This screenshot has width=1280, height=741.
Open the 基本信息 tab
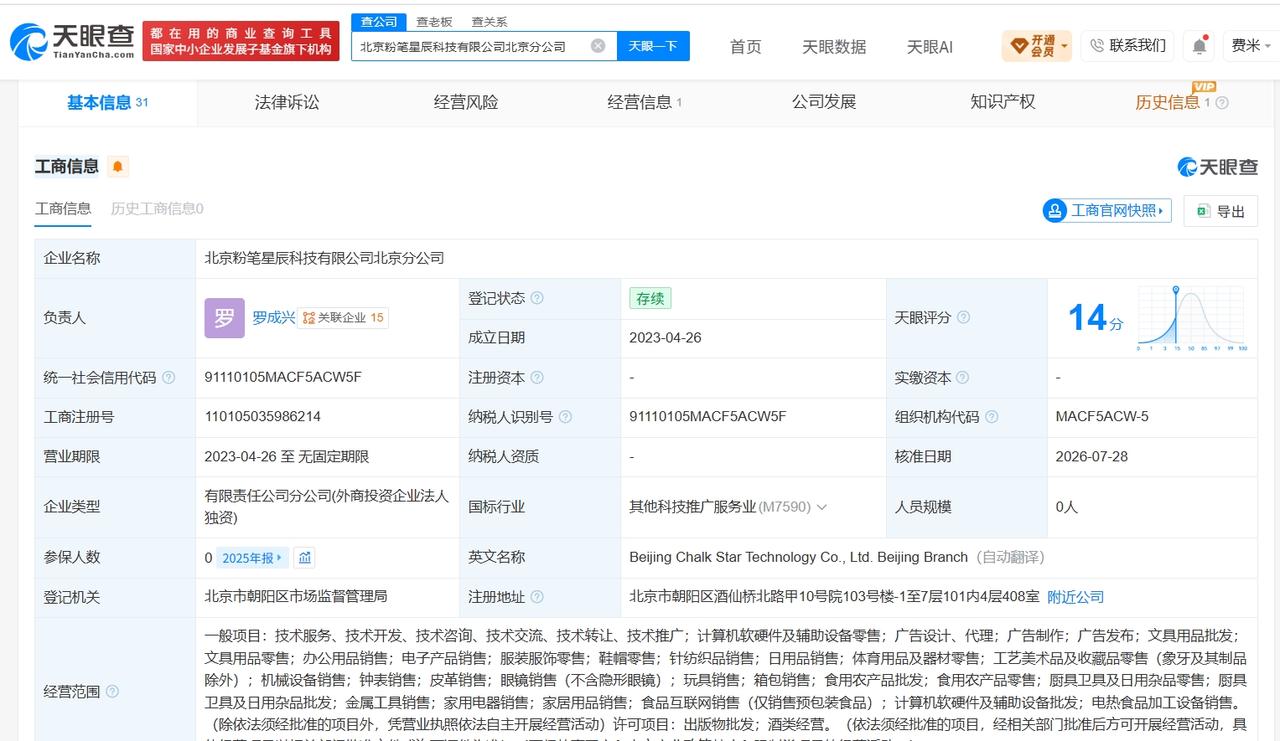coord(108,102)
